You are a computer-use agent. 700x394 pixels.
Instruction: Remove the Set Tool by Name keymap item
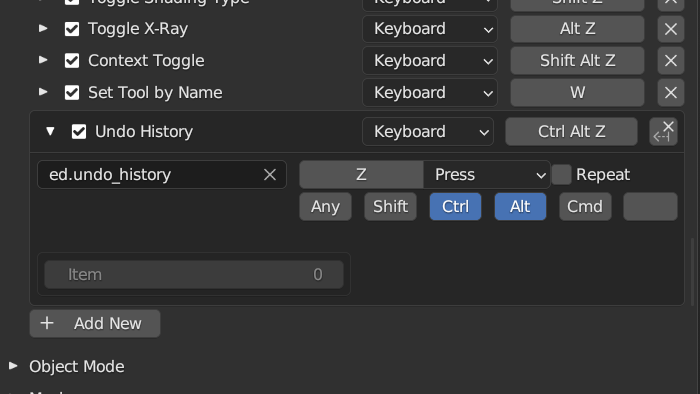tap(671, 93)
